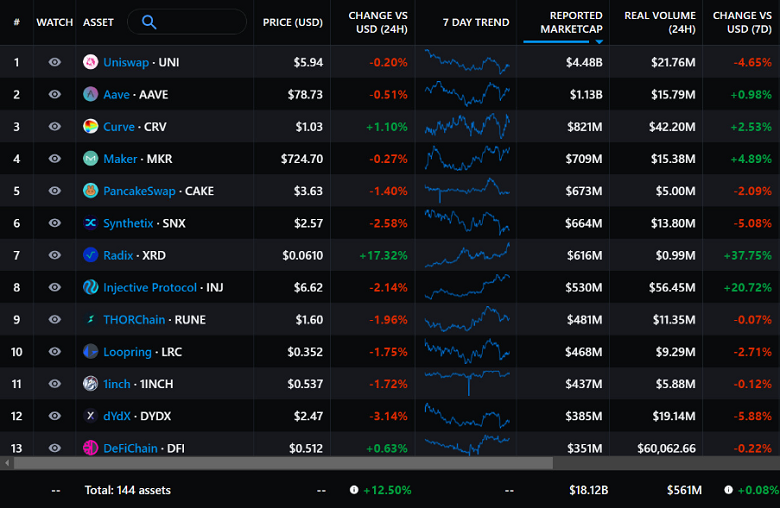Toggle watch eye for dYdX row

(54, 416)
